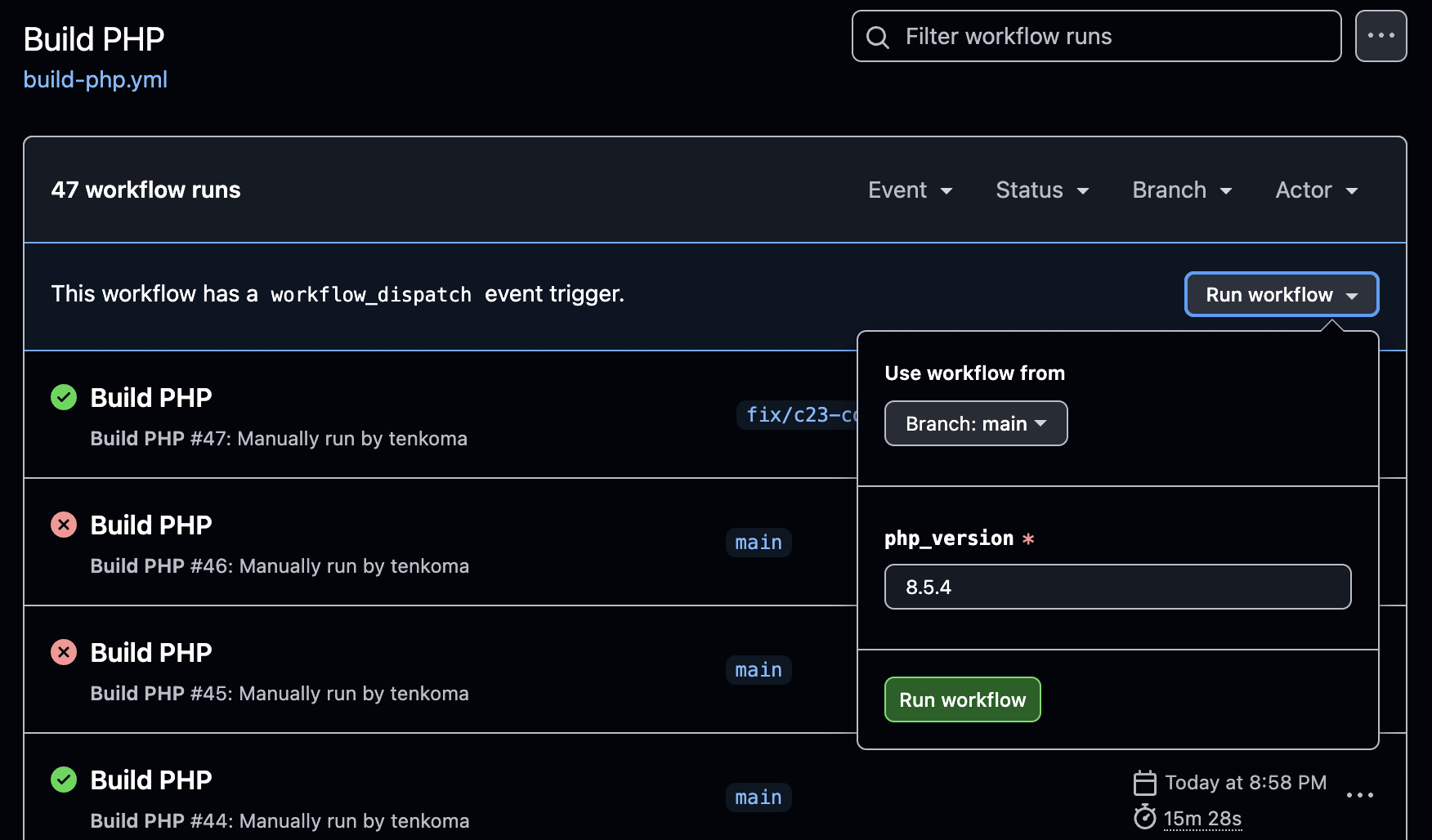
Task: Collapse the Run workflow dropdown button
Action: (x=1281, y=294)
